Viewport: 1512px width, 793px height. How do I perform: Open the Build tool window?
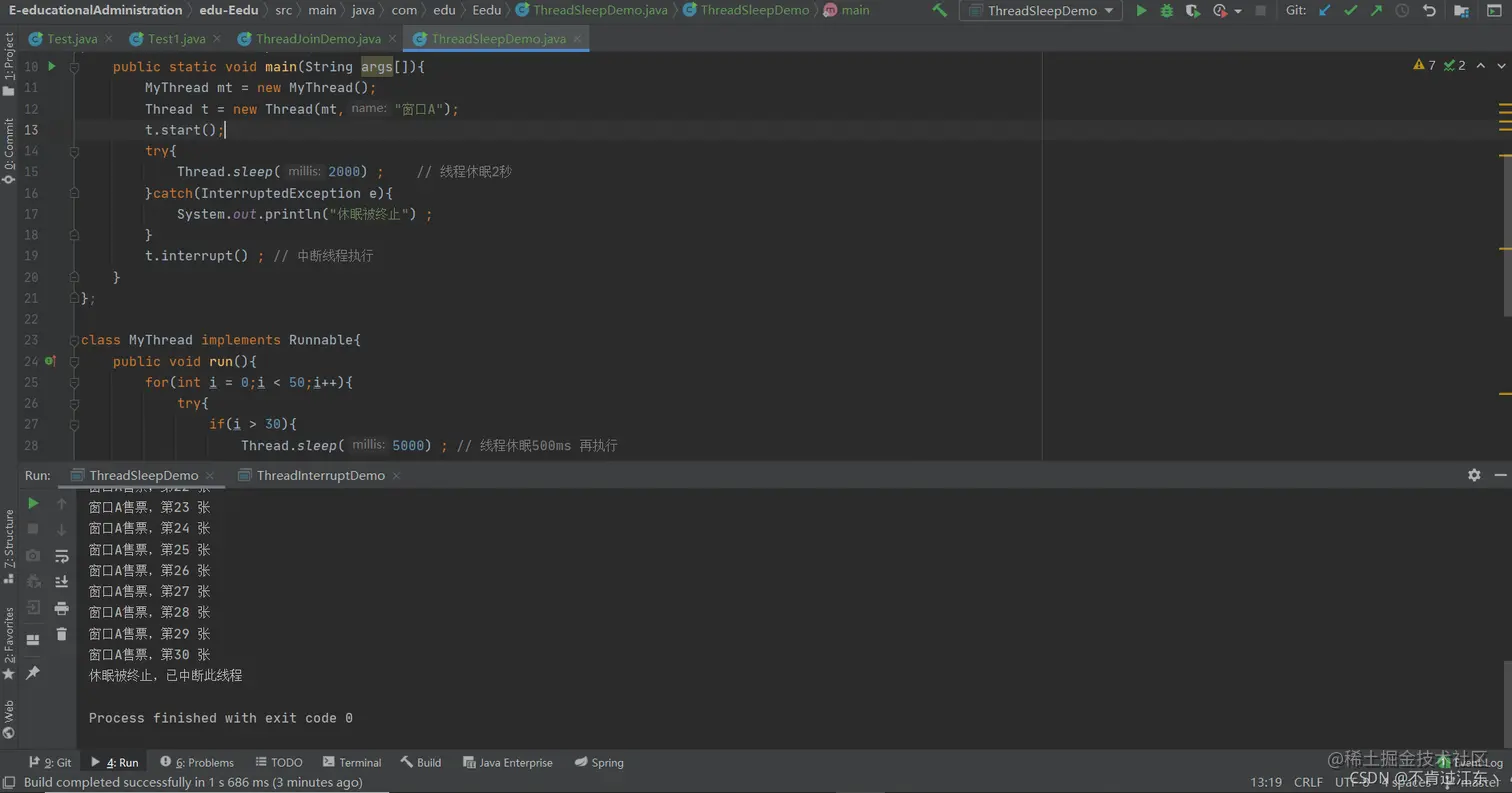tap(421, 762)
